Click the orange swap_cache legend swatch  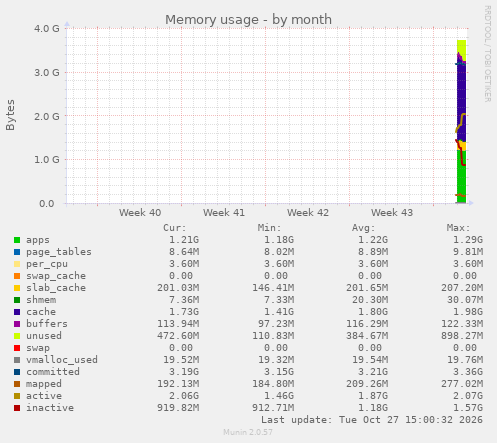(x=17, y=276)
